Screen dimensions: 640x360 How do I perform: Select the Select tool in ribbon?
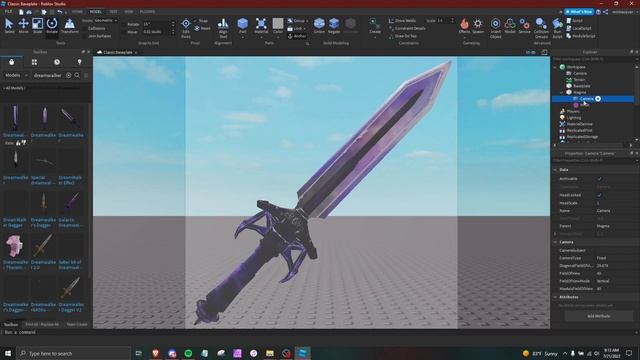pos(9,25)
